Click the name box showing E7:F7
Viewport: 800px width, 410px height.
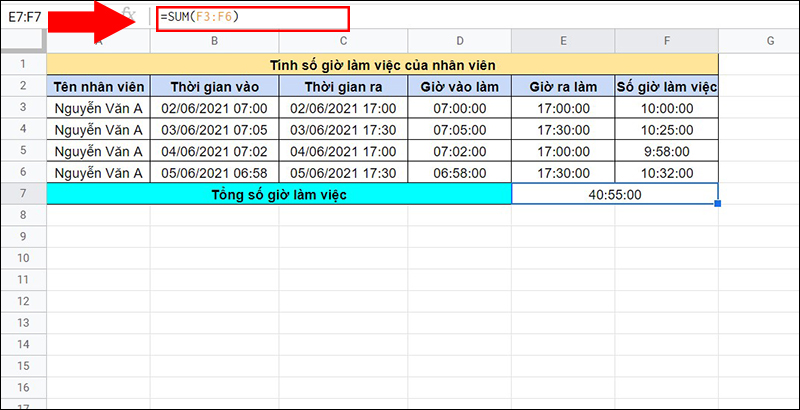tap(24, 17)
